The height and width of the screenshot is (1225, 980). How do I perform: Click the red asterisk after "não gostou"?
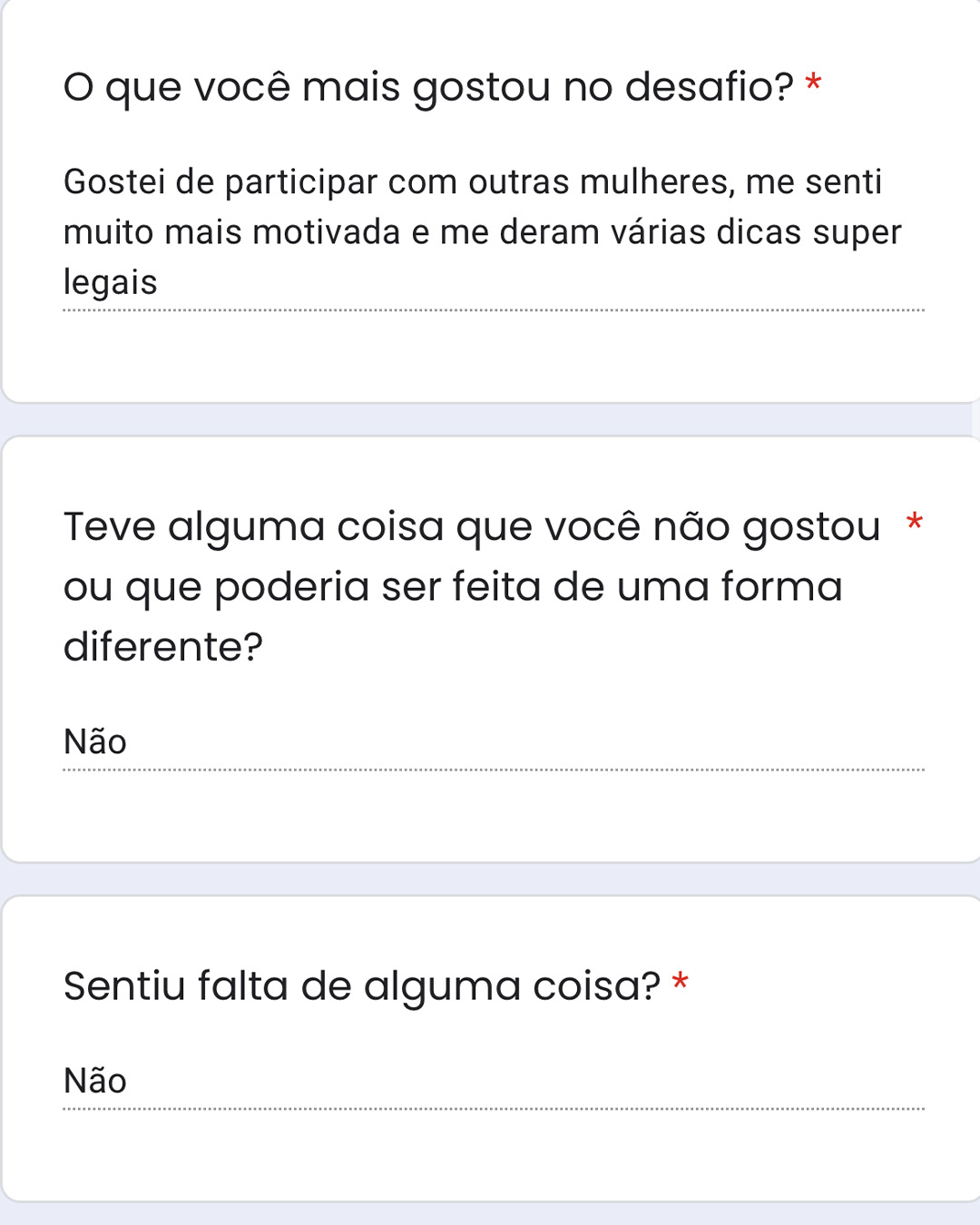pos(915,522)
